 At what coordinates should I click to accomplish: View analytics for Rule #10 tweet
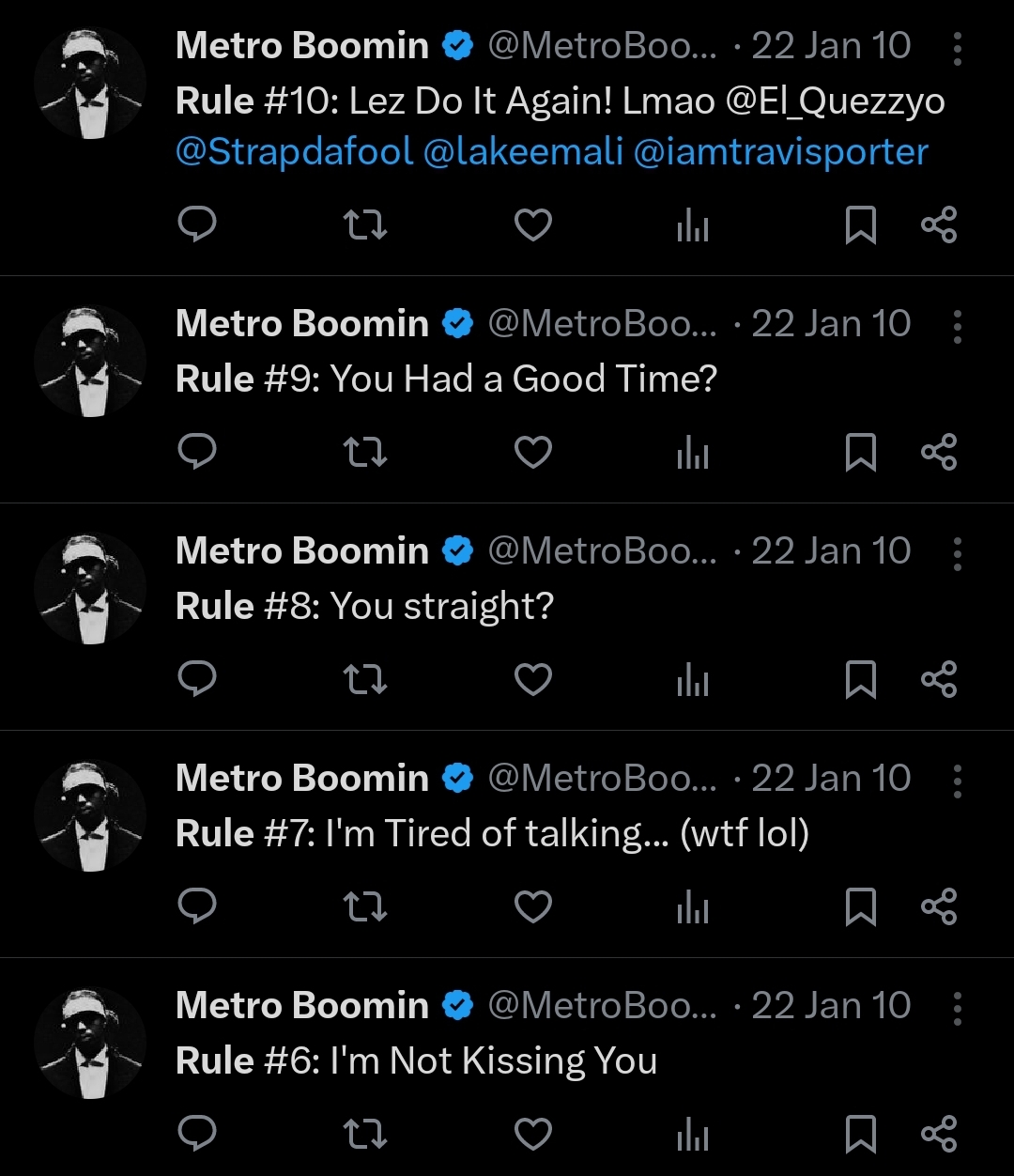(693, 225)
